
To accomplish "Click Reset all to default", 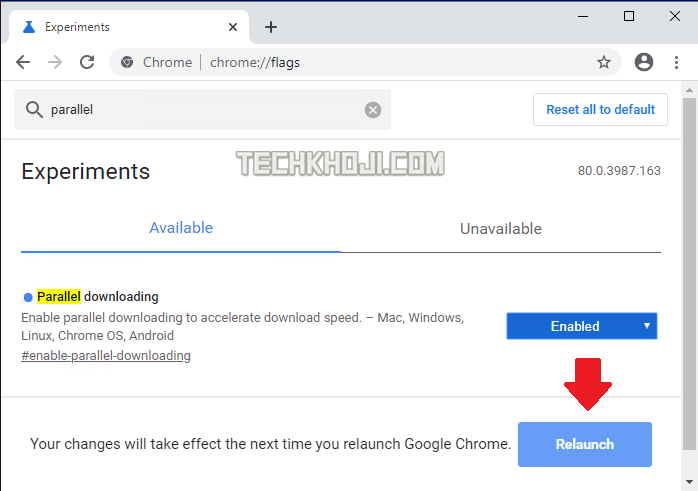I will (600, 110).
